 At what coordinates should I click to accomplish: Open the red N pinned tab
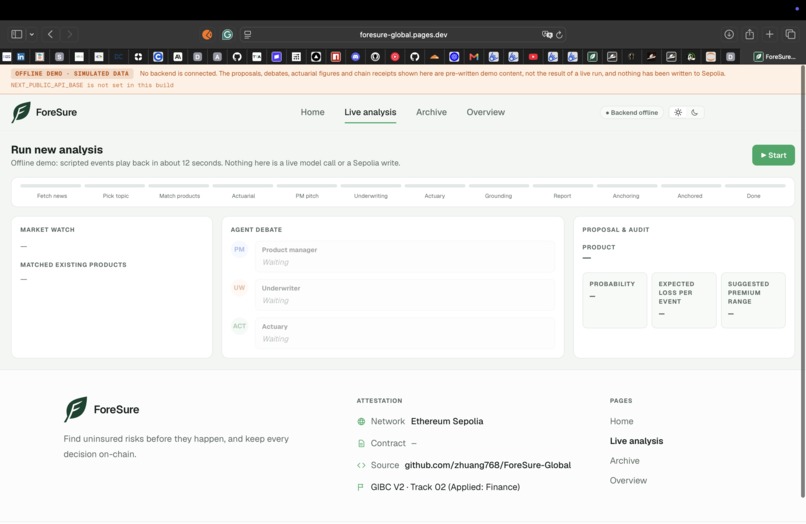[336, 57]
